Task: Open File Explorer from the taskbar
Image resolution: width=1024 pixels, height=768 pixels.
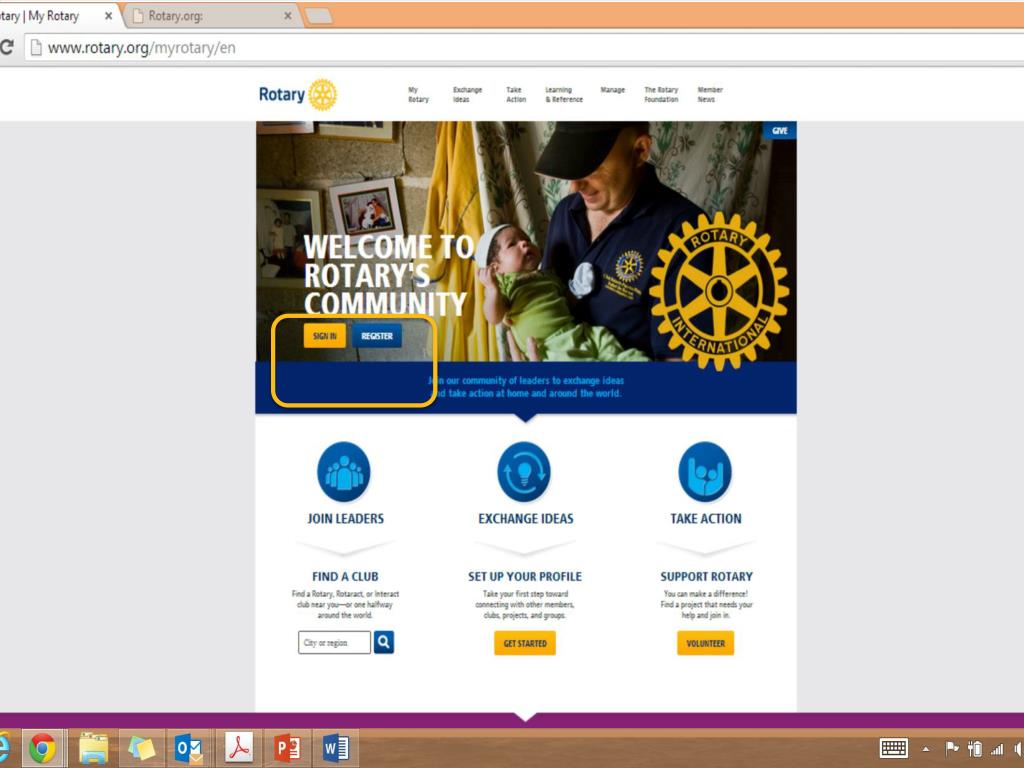Action: (x=93, y=748)
